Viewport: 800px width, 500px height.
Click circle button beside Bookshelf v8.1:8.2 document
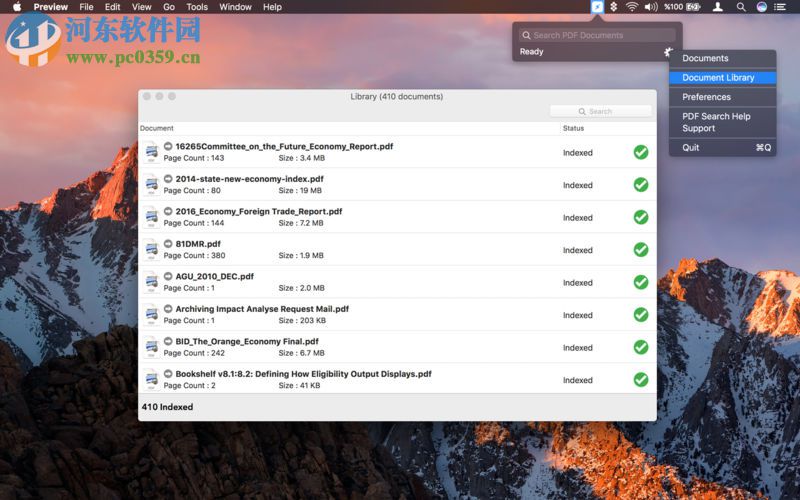click(168, 374)
